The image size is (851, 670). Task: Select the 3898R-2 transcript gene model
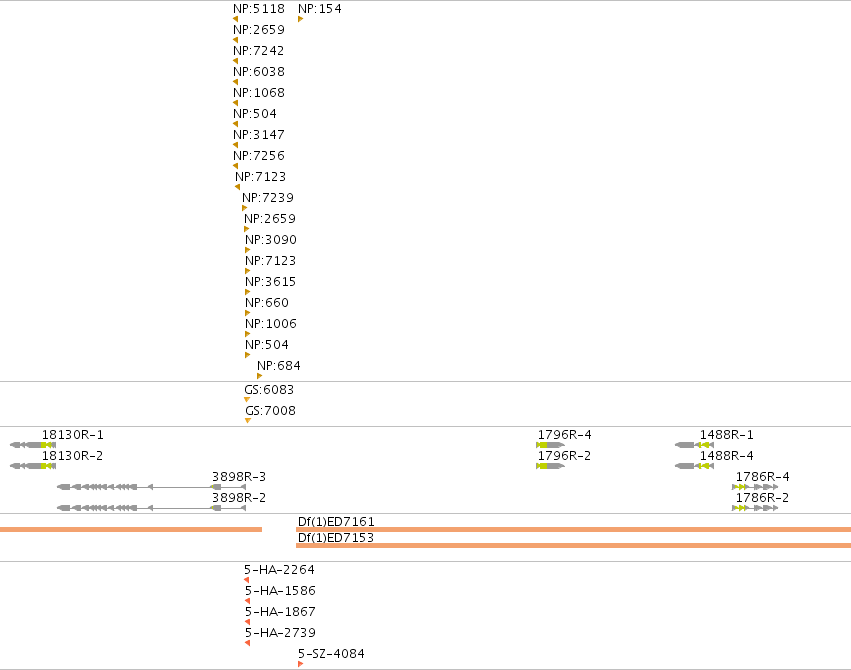[151, 508]
